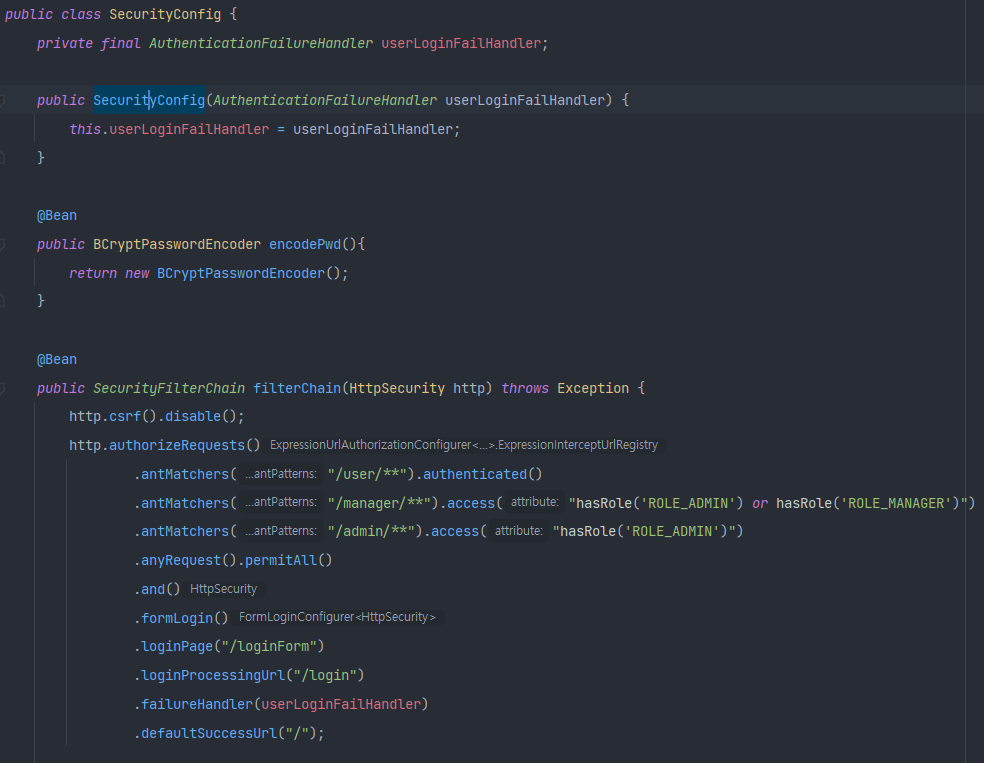This screenshot has height=763, width=984.
Task: Click SecurityConfig in the class declaration line
Action: click(x=165, y=14)
